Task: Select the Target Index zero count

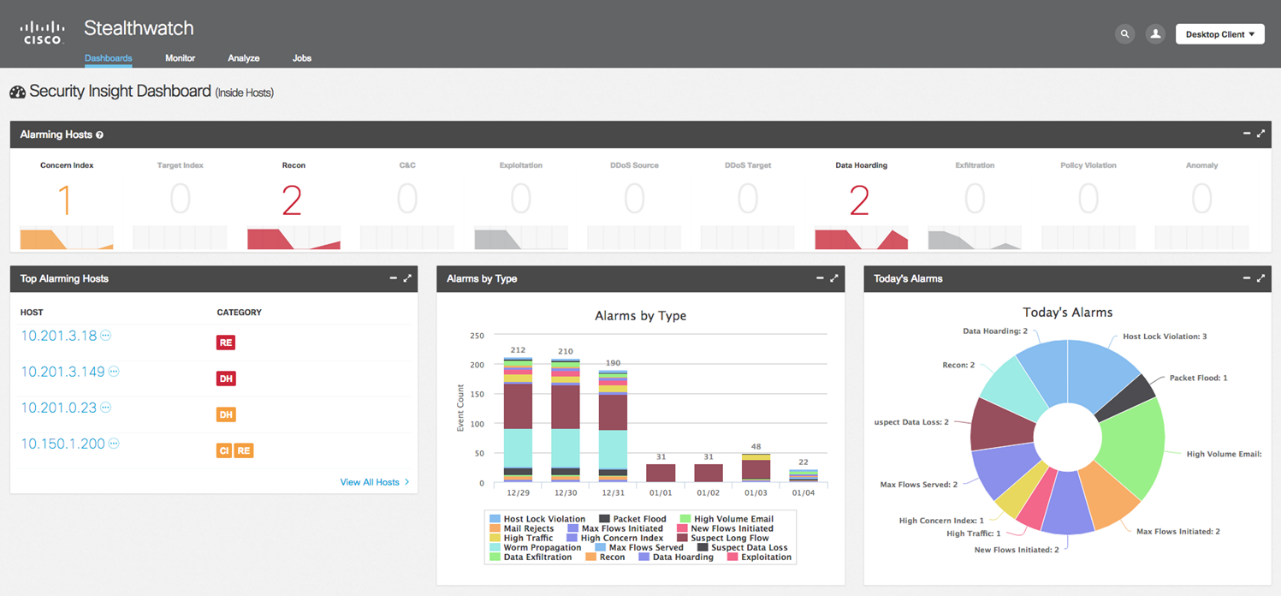Action: tap(179, 200)
